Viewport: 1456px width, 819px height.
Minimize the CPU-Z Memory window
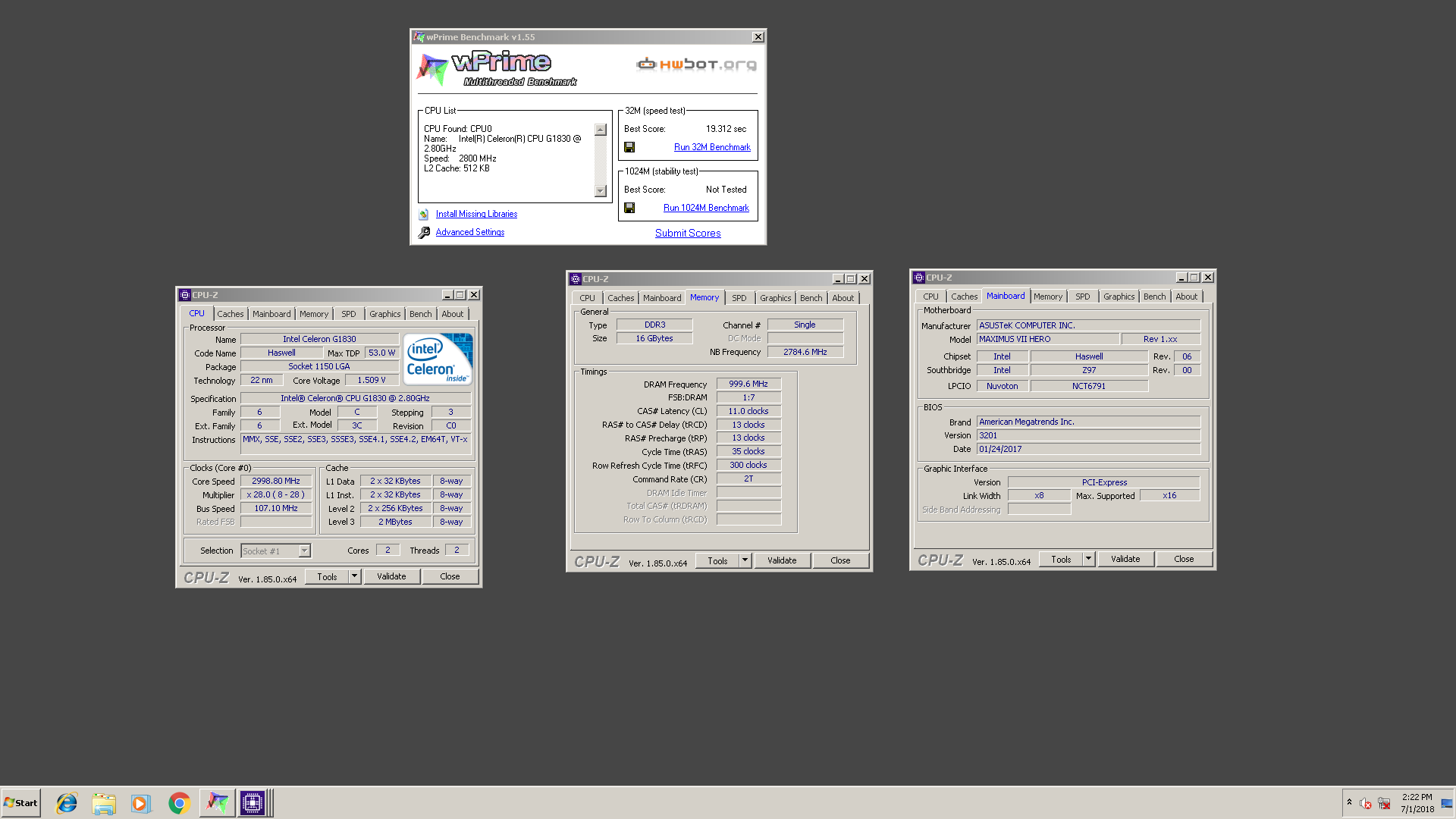(x=837, y=279)
